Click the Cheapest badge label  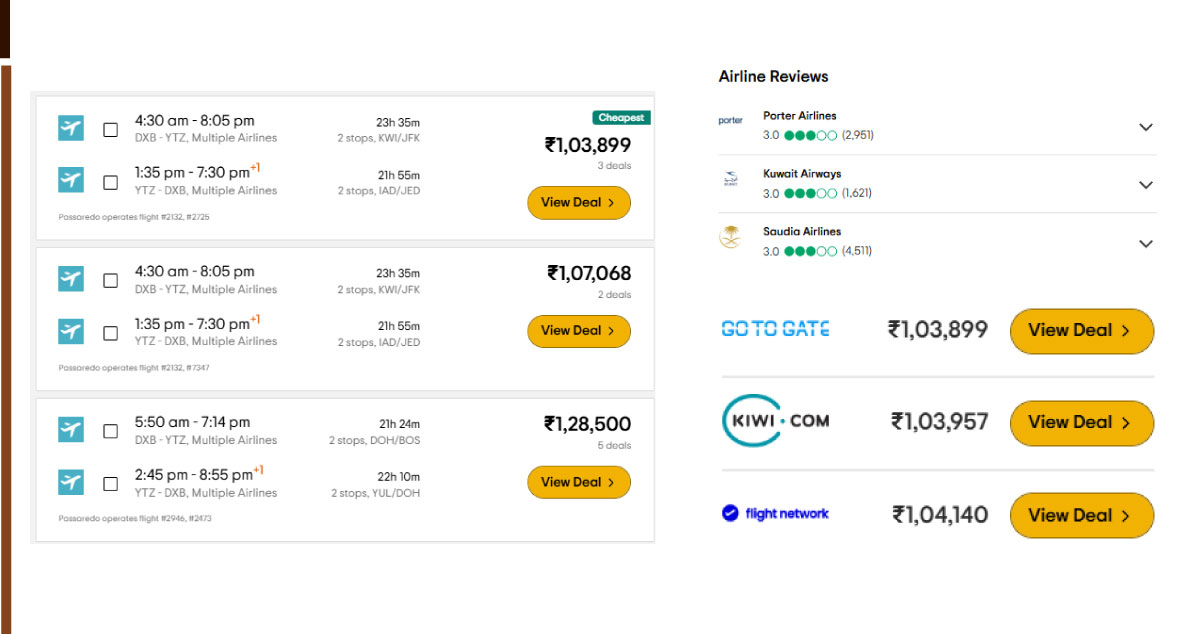(x=621, y=117)
